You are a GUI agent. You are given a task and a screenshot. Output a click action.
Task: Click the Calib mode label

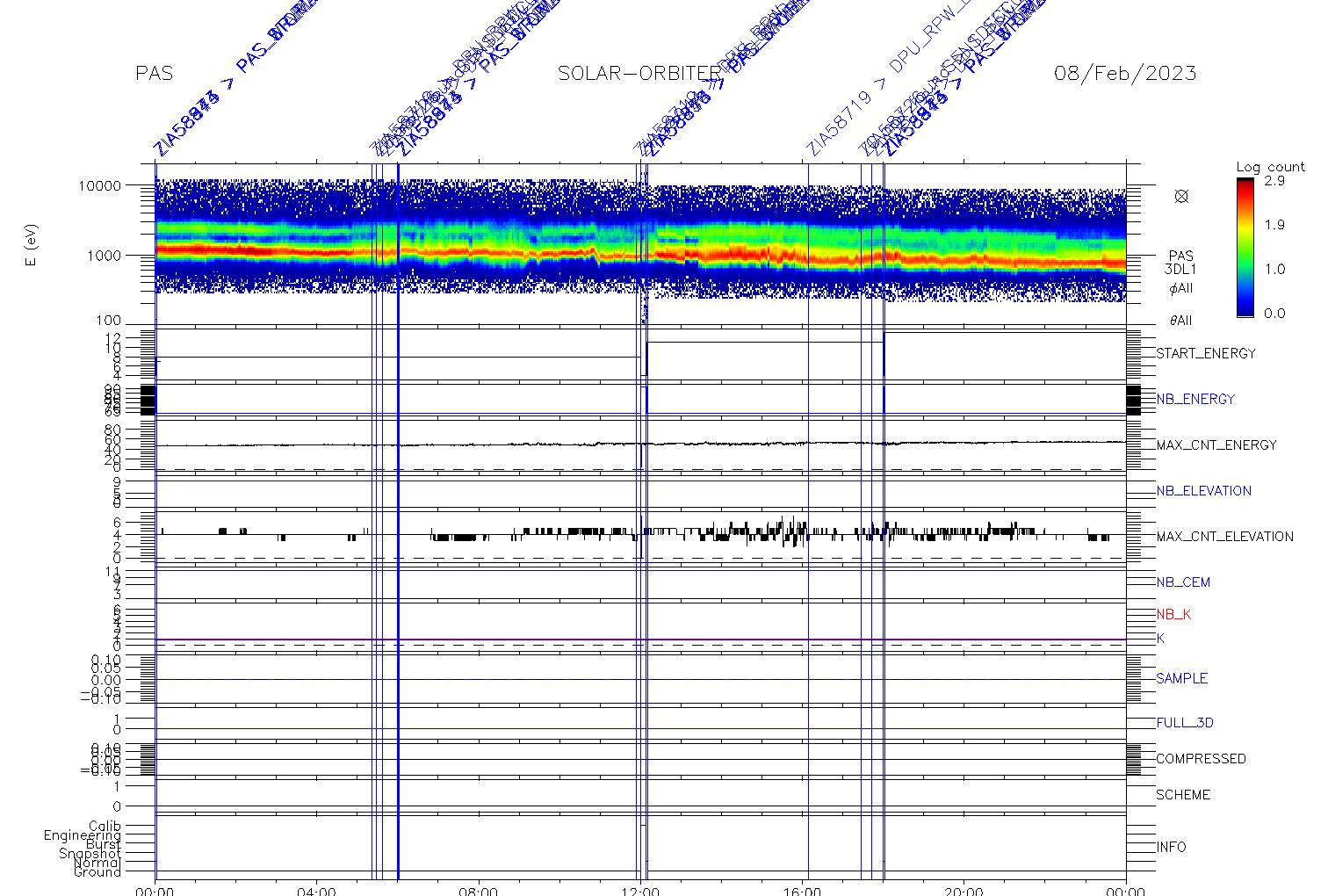point(105,827)
